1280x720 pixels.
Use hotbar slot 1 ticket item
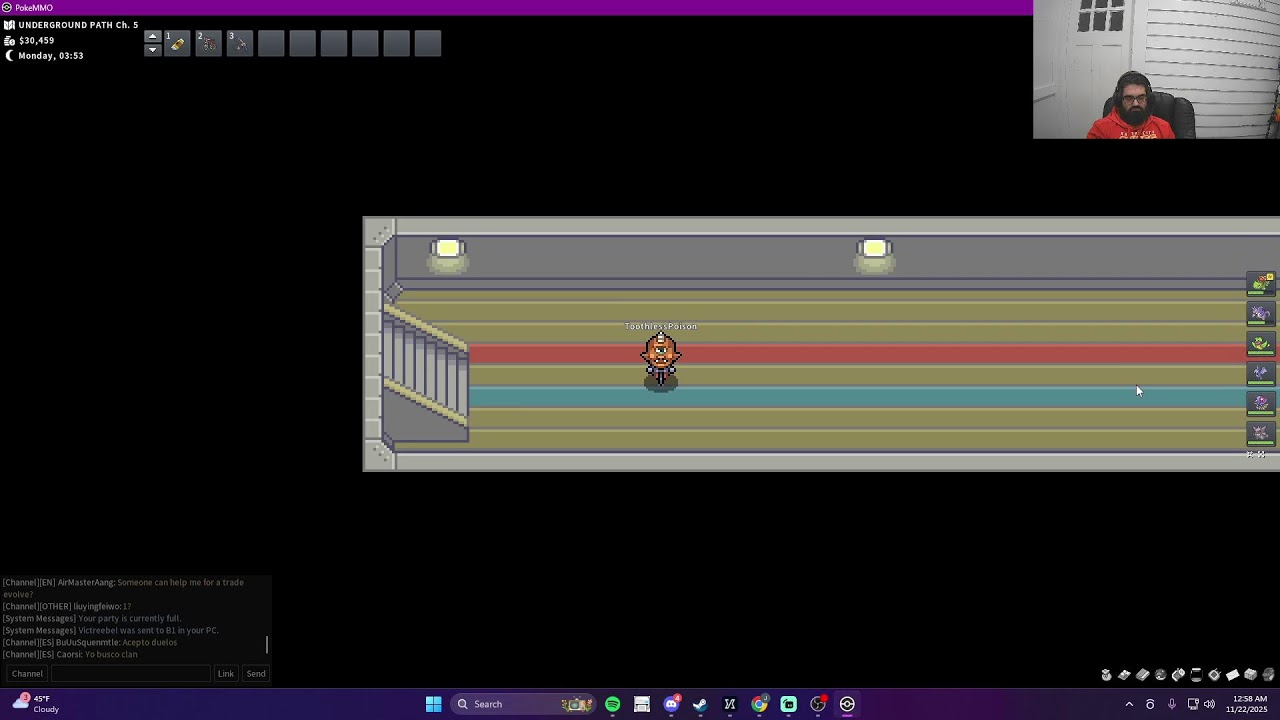[177, 44]
